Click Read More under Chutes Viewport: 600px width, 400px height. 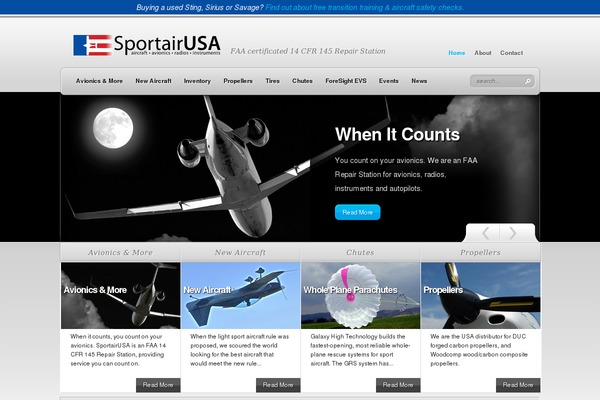(398, 385)
